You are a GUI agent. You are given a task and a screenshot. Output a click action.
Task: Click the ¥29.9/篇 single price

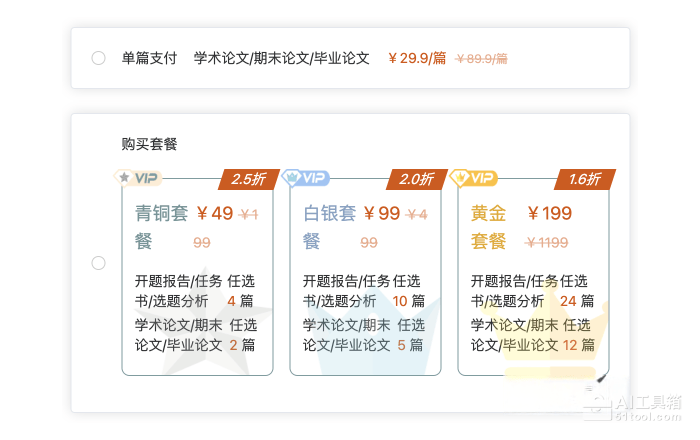point(417,58)
